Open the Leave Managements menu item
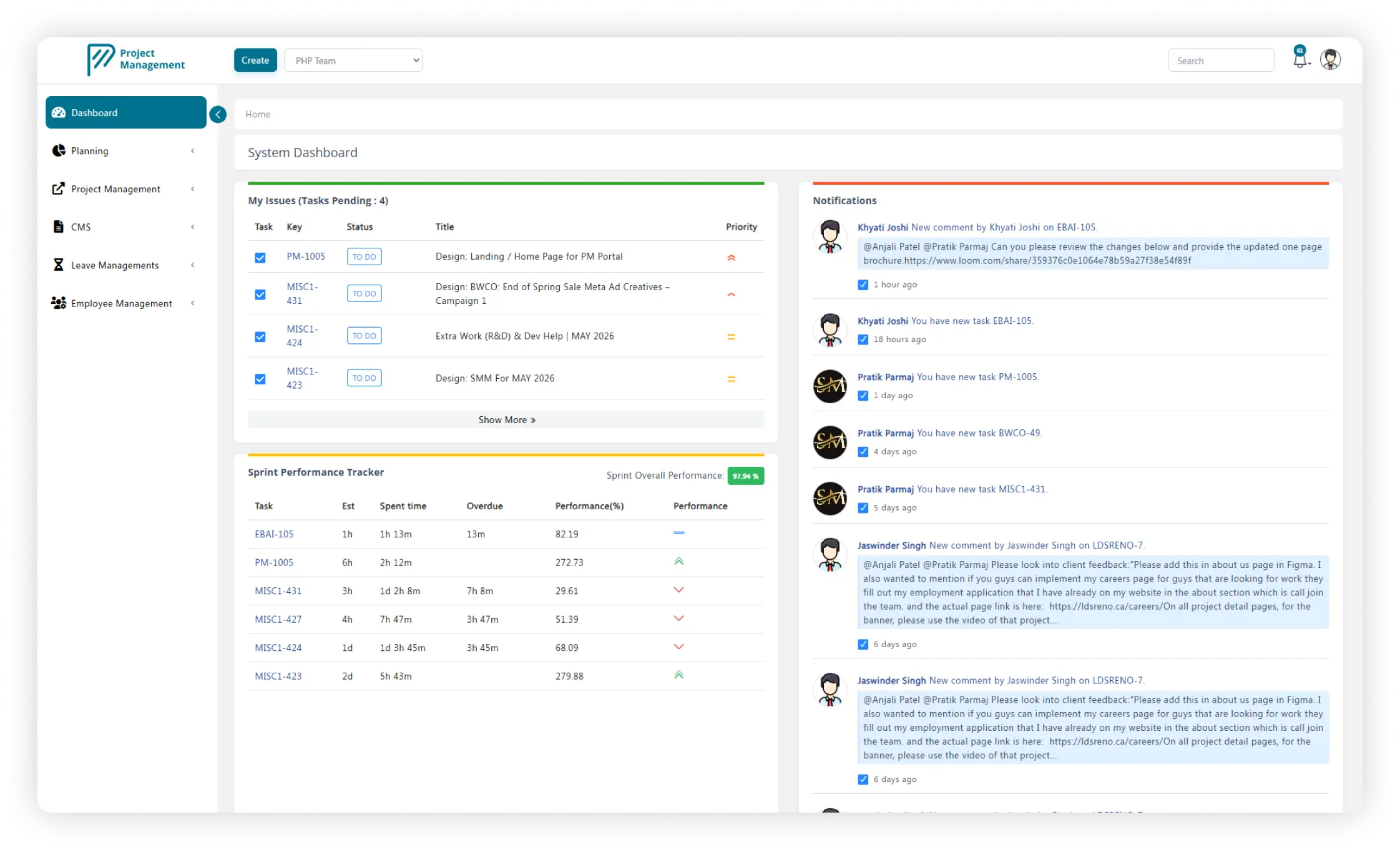 (126, 265)
